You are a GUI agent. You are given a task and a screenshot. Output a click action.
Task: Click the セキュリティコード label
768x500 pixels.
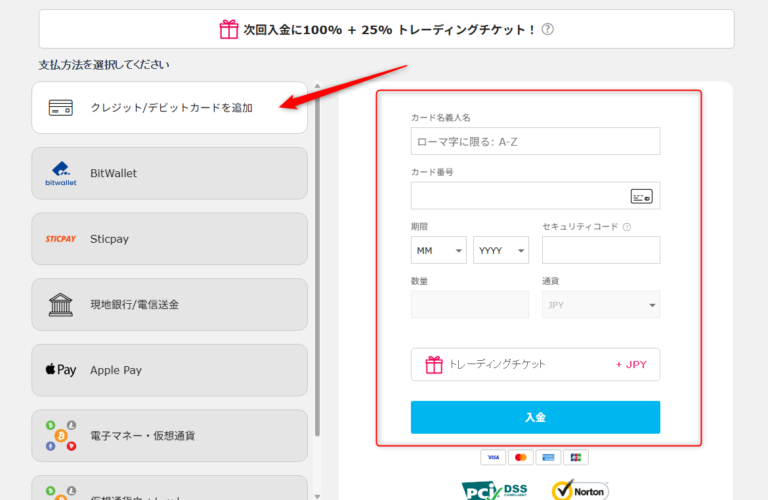tap(580, 227)
